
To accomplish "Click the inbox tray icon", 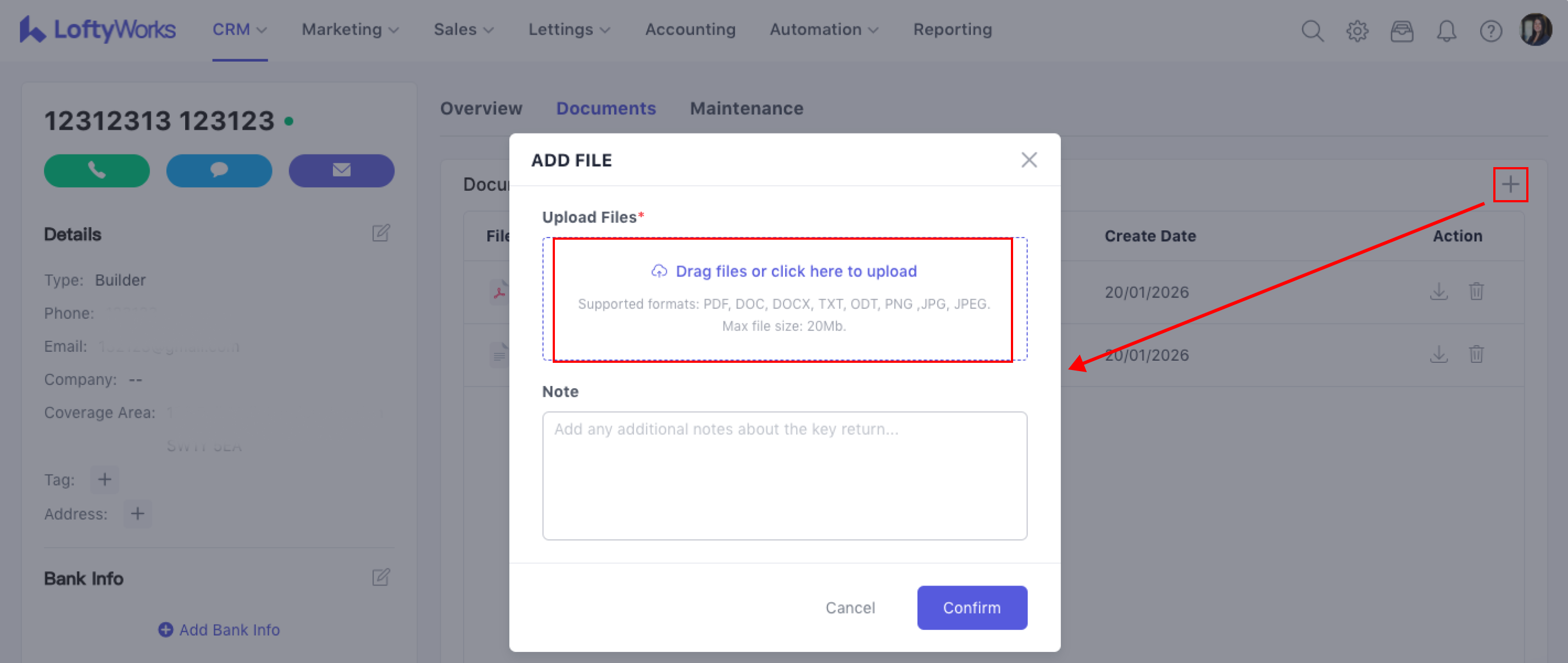I will [1401, 30].
